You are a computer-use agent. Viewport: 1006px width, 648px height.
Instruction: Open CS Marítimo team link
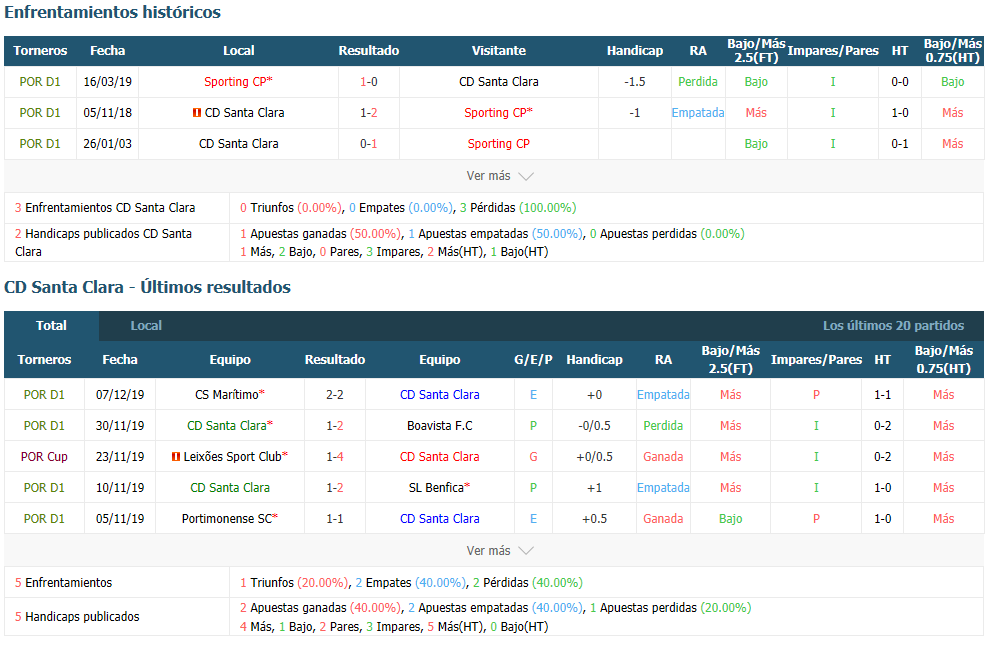coord(230,395)
